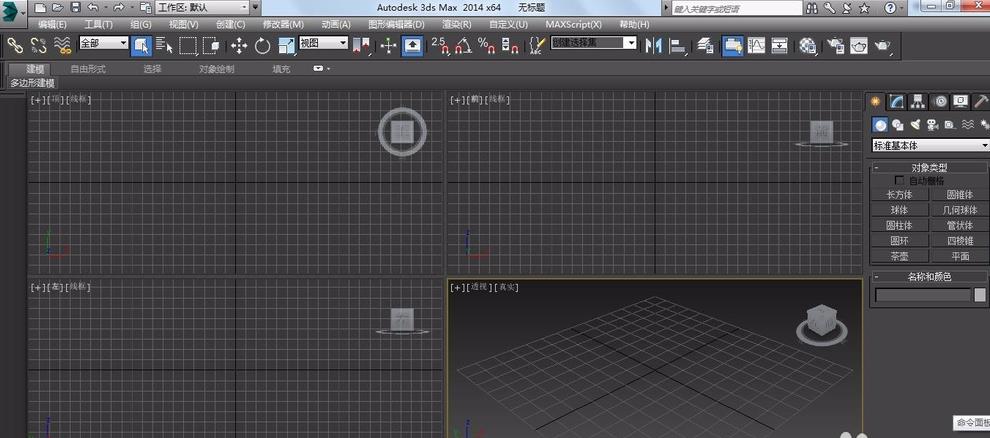Click the 圆柱体 cylinder creation button

(899, 225)
